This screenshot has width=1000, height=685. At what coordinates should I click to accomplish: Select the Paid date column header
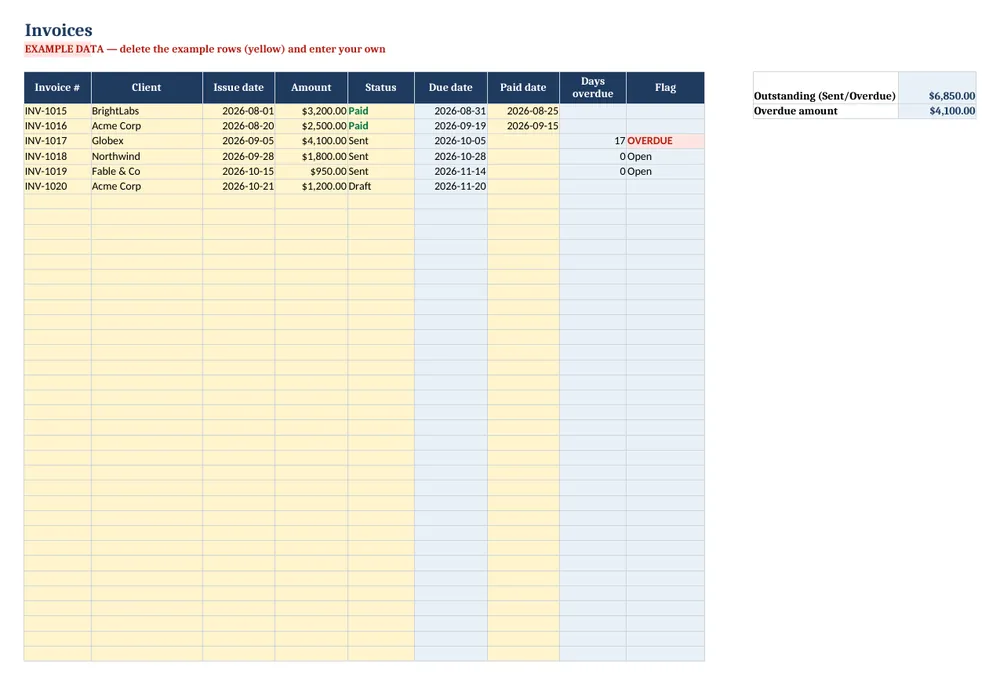click(523, 87)
